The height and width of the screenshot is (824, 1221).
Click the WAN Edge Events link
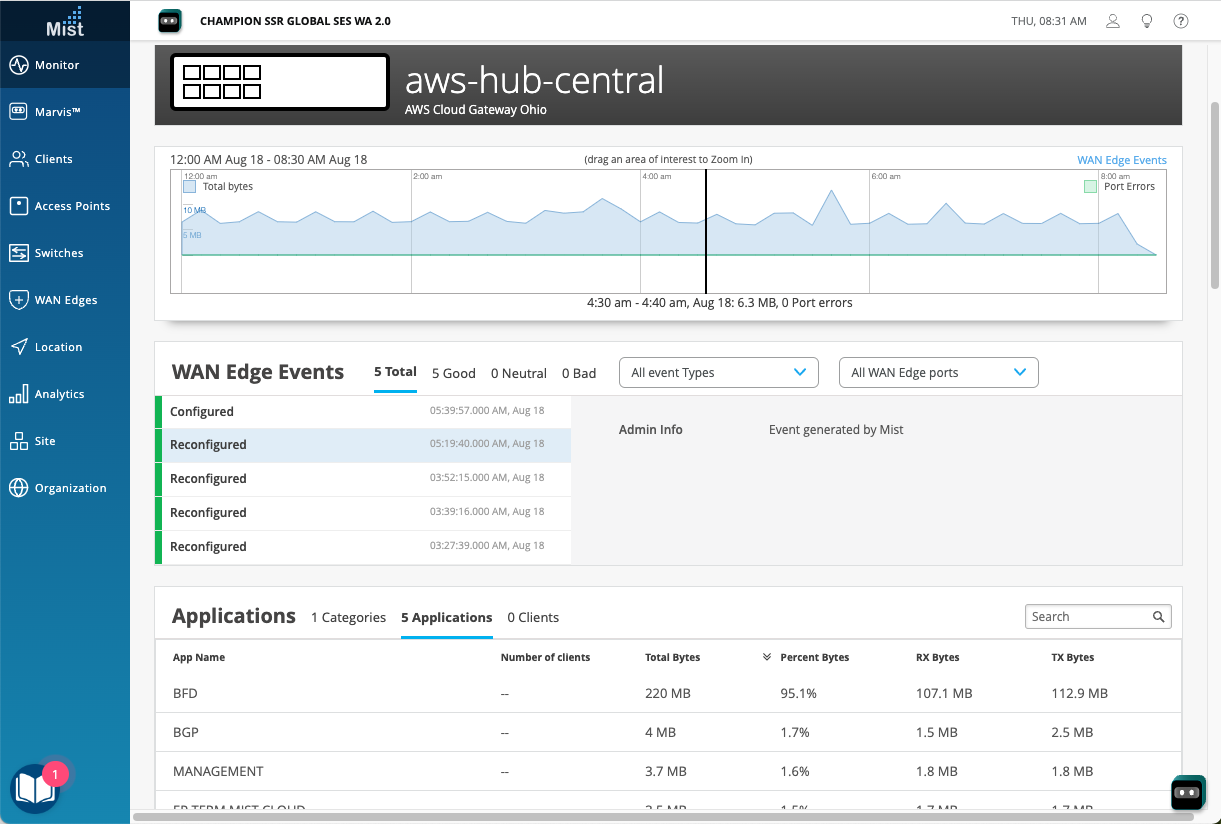(x=1121, y=160)
